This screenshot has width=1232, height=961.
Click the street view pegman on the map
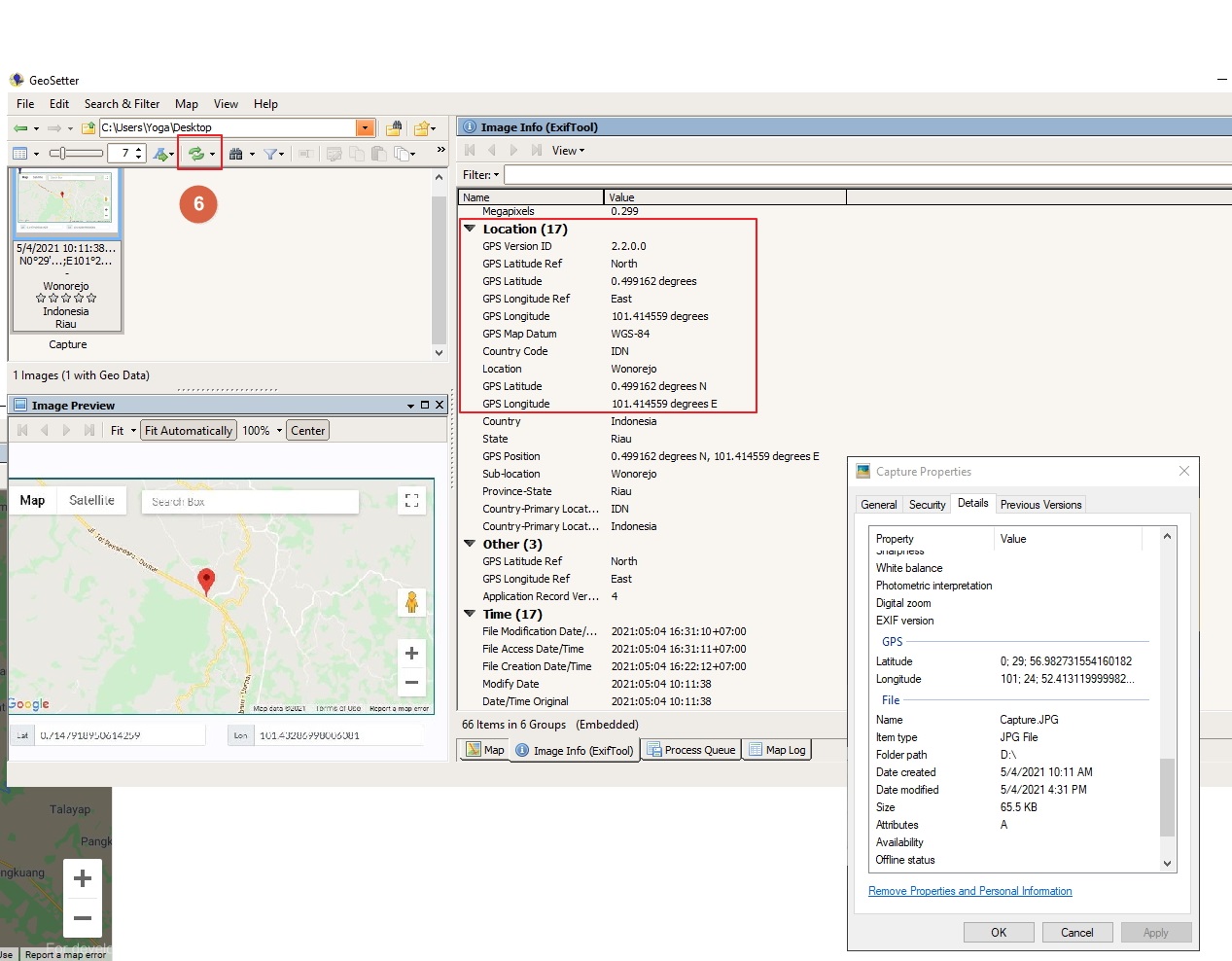click(412, 602)
